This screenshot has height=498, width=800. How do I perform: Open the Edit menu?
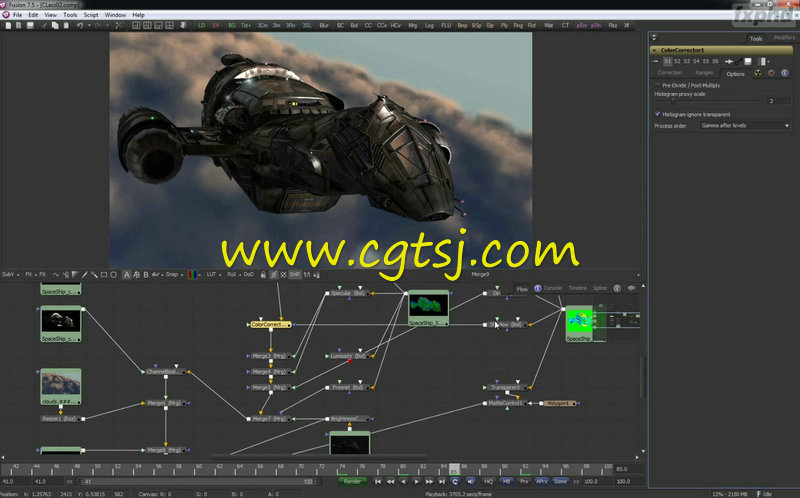tap(33, 15)
